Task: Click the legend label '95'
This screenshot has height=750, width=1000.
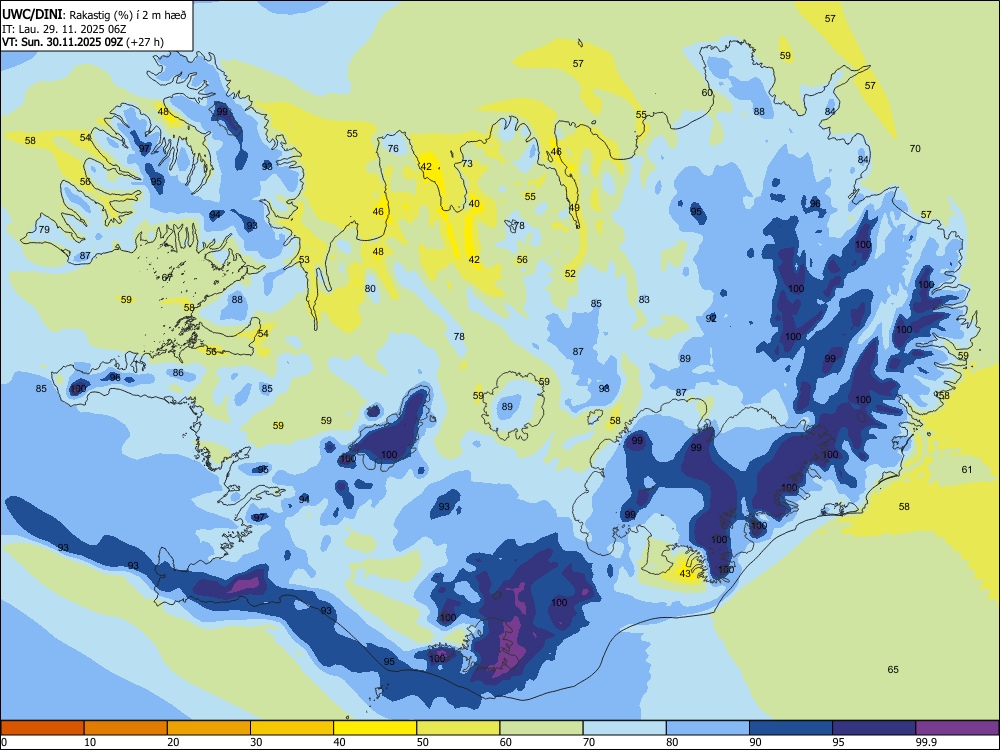Action: [838, 742]
